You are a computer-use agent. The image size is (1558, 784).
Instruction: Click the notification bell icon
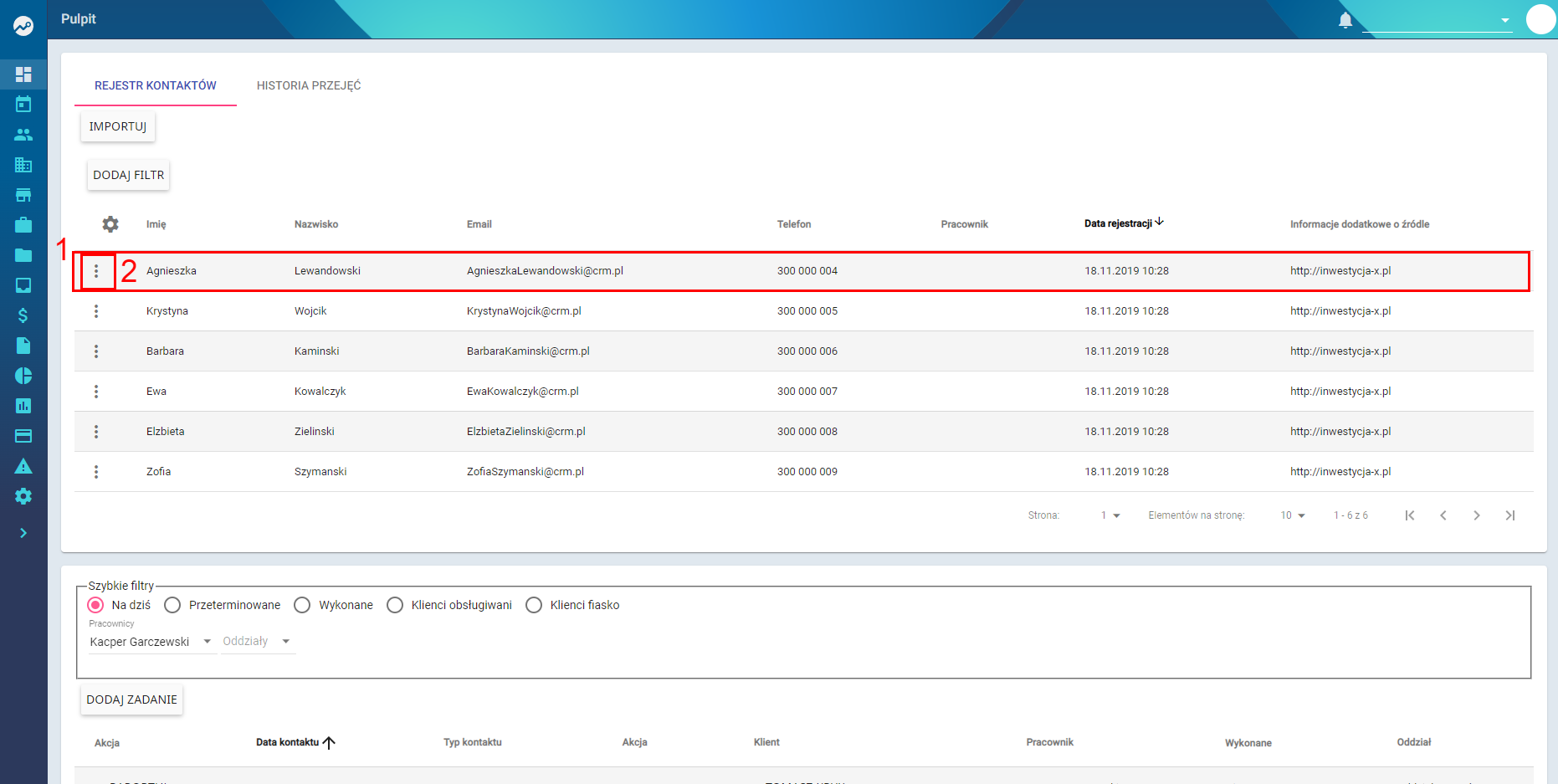(1345, 20)
